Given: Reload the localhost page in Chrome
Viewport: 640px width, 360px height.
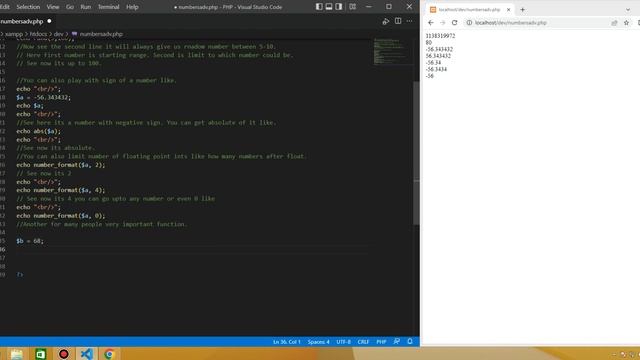Looking at the screenshot, I should 454,22.
